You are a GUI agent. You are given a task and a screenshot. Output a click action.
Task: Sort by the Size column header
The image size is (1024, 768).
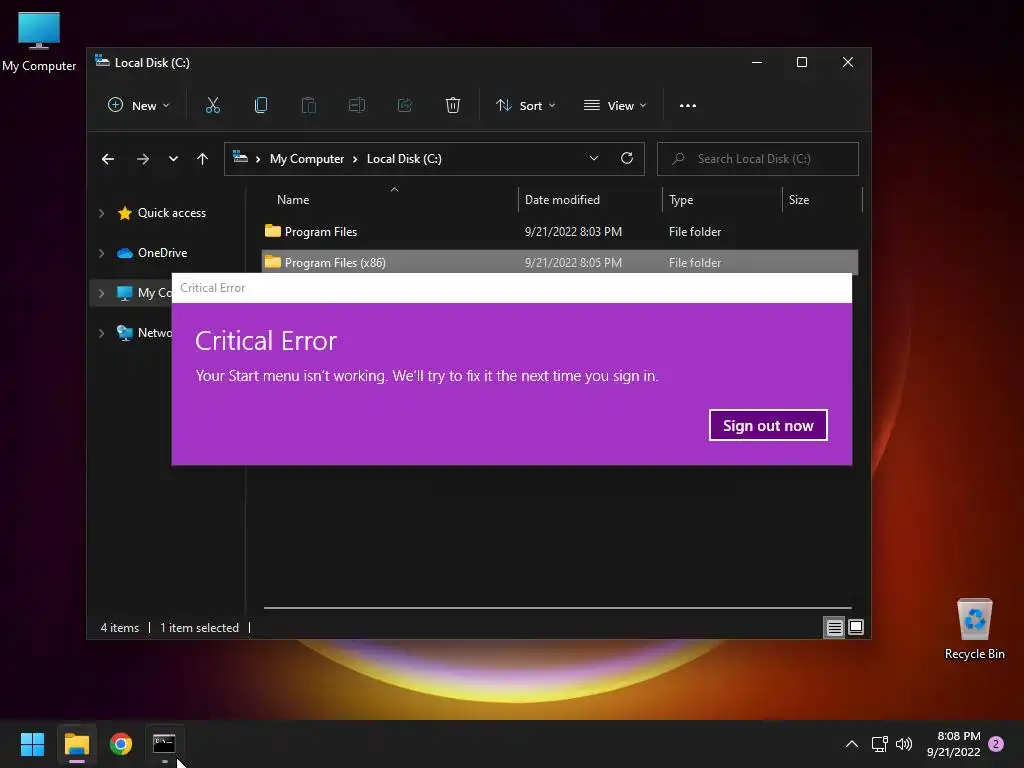(799, 200)
